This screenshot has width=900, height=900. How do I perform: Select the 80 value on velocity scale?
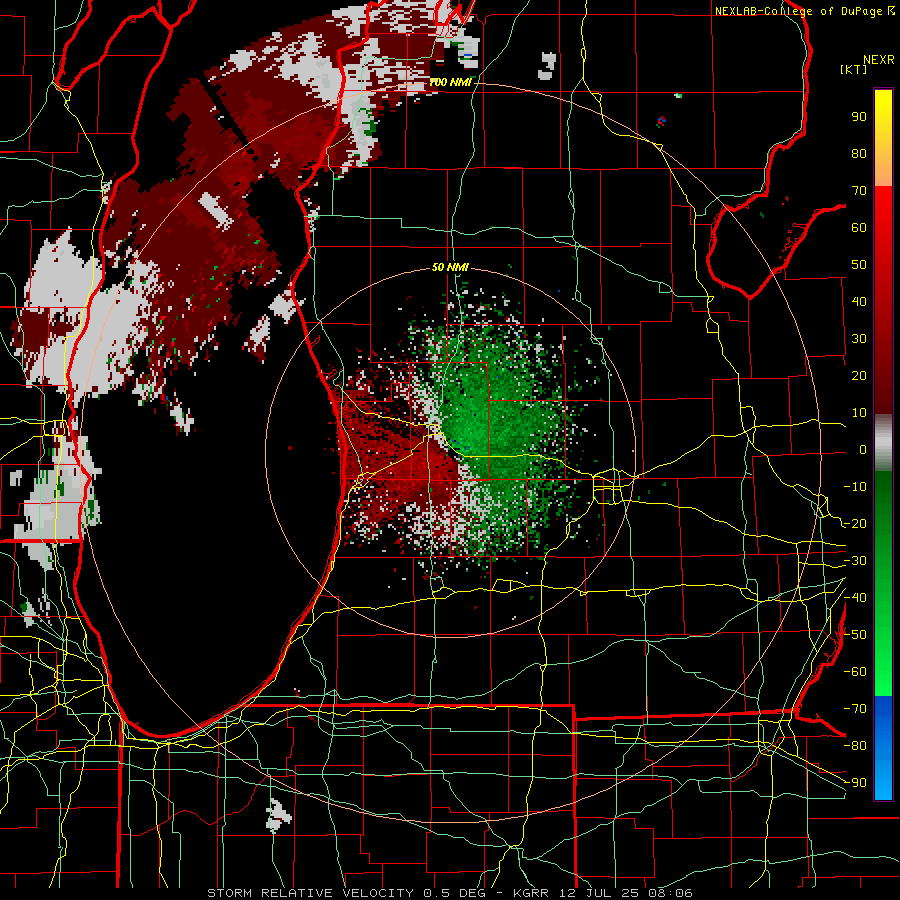pos(859,154)
